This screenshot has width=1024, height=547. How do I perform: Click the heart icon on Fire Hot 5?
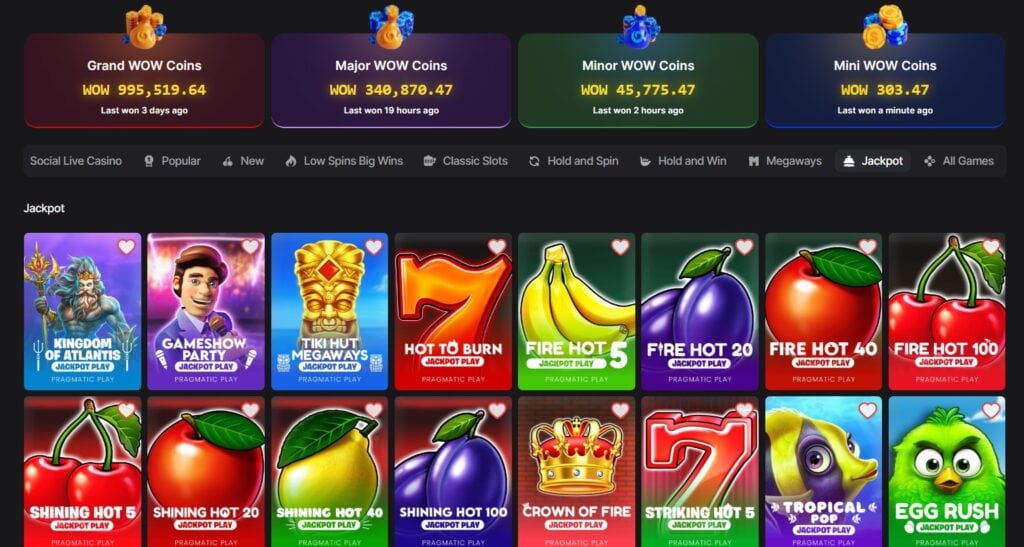pos(620,247)
